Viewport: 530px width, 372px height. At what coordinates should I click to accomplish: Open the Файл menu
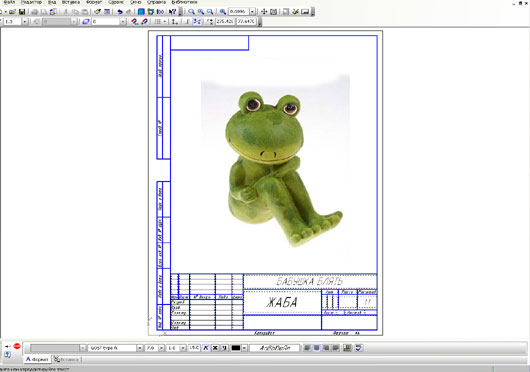pos(9,2)
